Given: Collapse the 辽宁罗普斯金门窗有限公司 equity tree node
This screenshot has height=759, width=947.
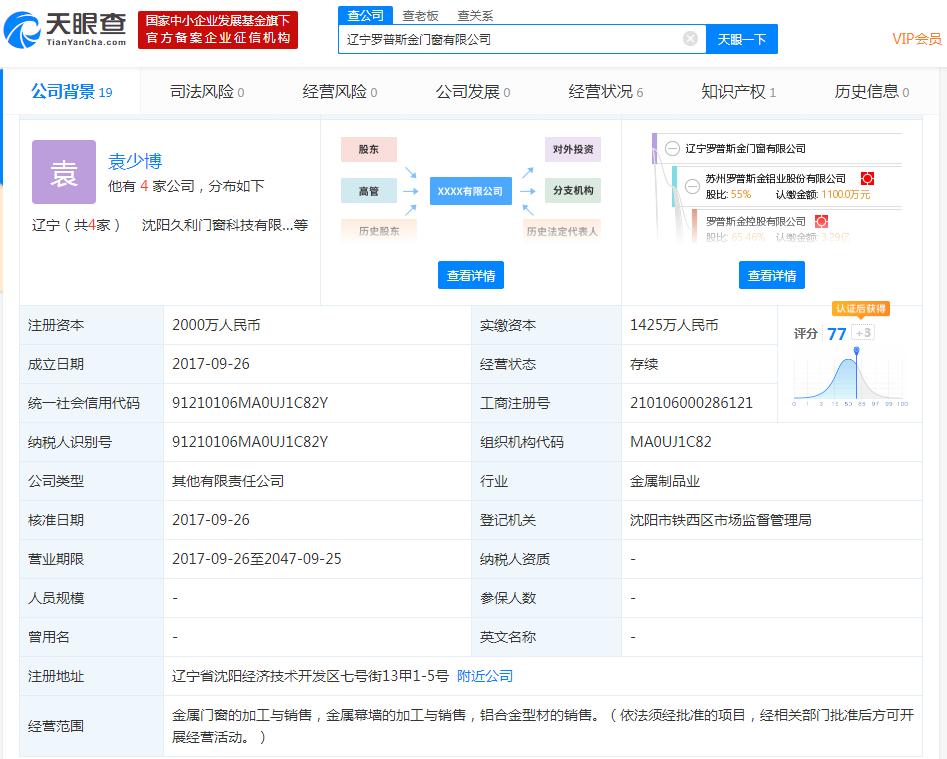Looking at the screenshot, I should (672, 149).
